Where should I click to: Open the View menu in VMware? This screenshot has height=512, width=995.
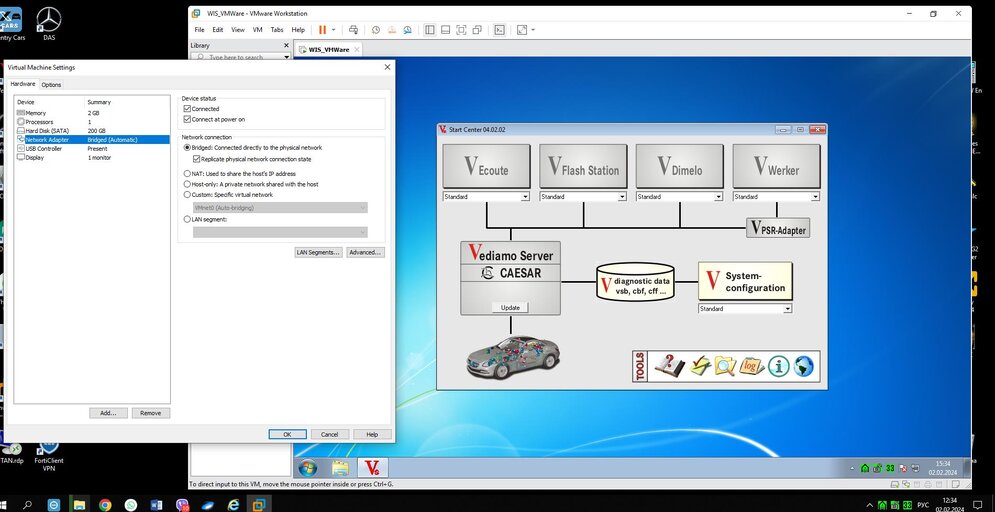238,30
